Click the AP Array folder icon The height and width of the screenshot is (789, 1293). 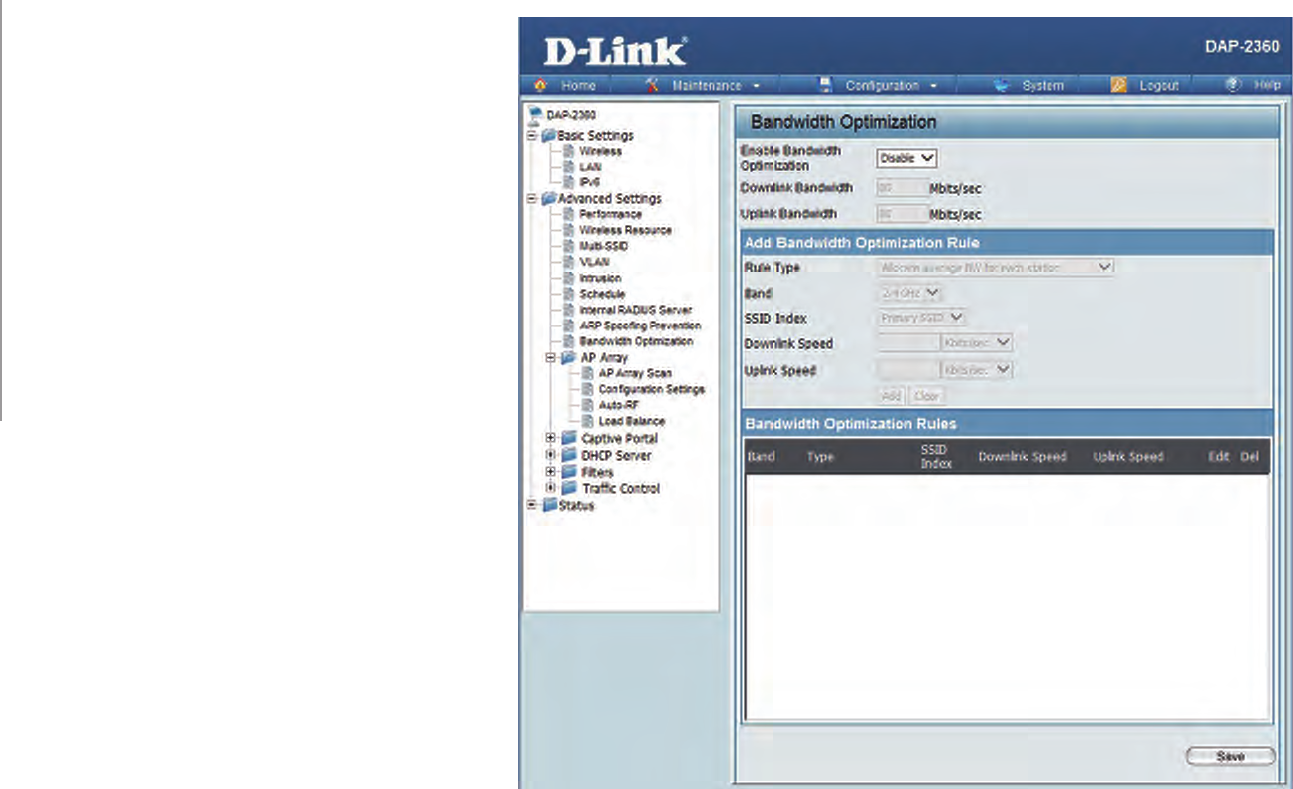pos(568,357)
